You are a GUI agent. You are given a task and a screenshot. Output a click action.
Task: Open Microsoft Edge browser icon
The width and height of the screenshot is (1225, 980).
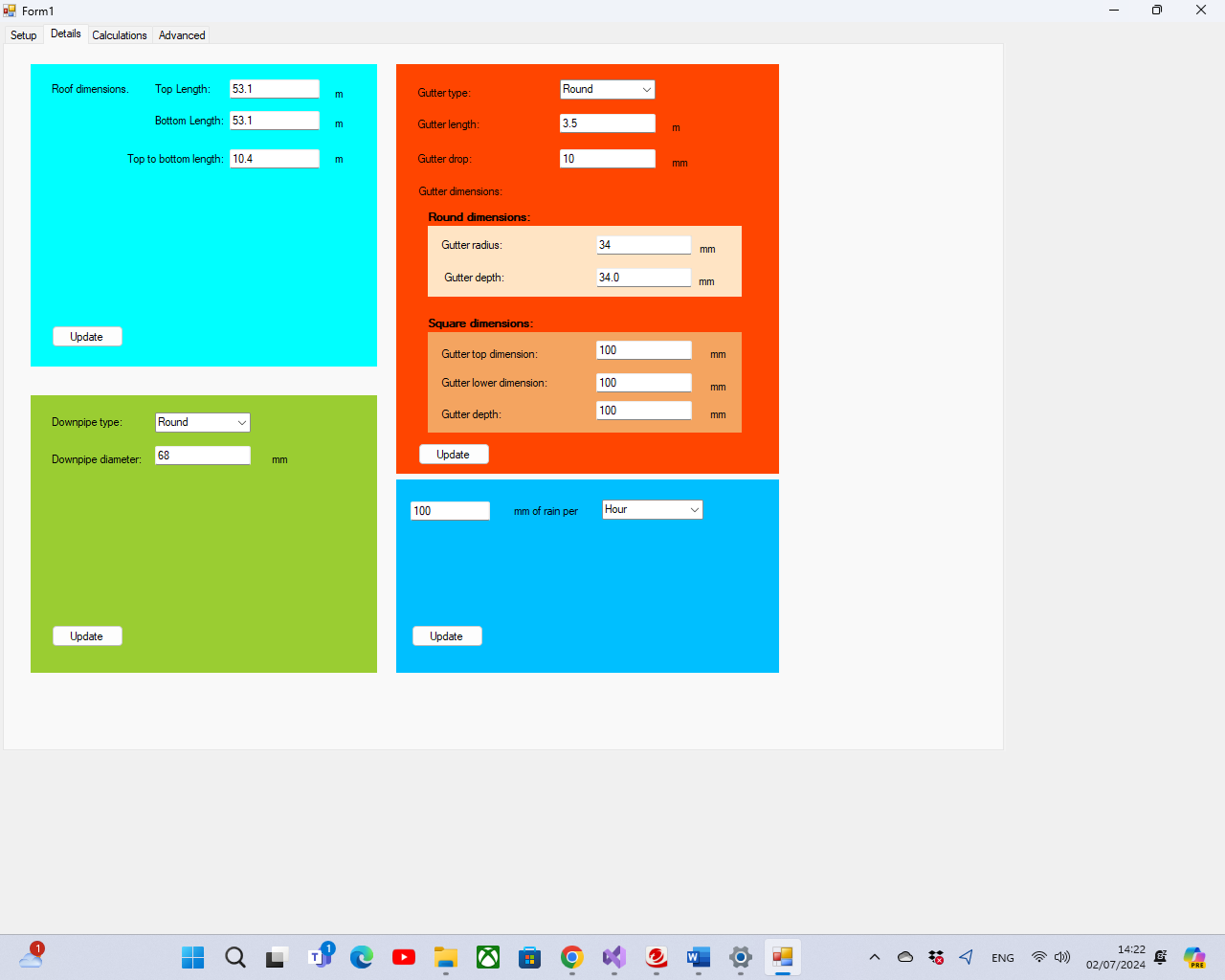(362, 957)
